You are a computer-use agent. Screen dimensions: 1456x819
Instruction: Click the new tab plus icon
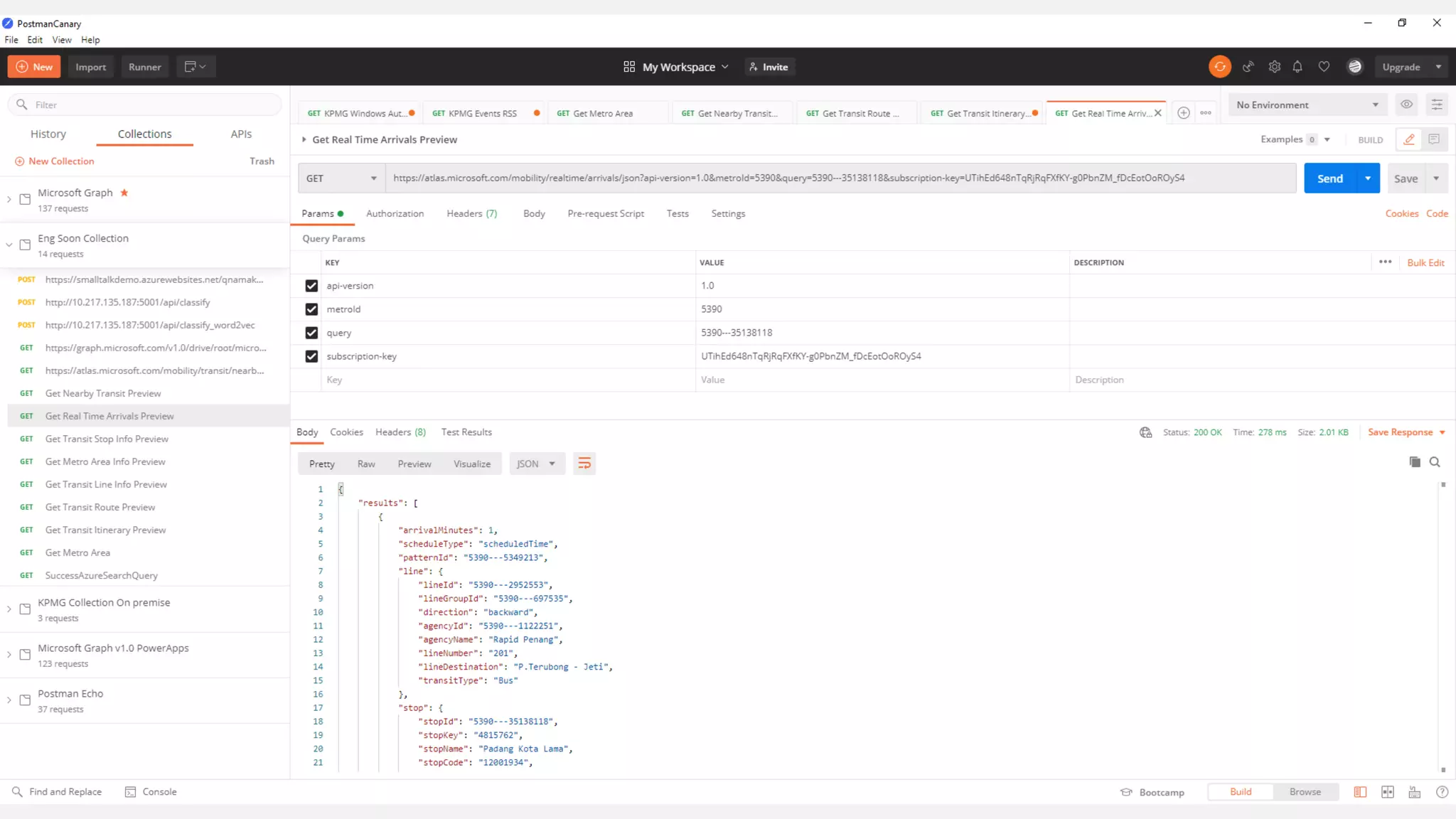[x=1184, y=113]
